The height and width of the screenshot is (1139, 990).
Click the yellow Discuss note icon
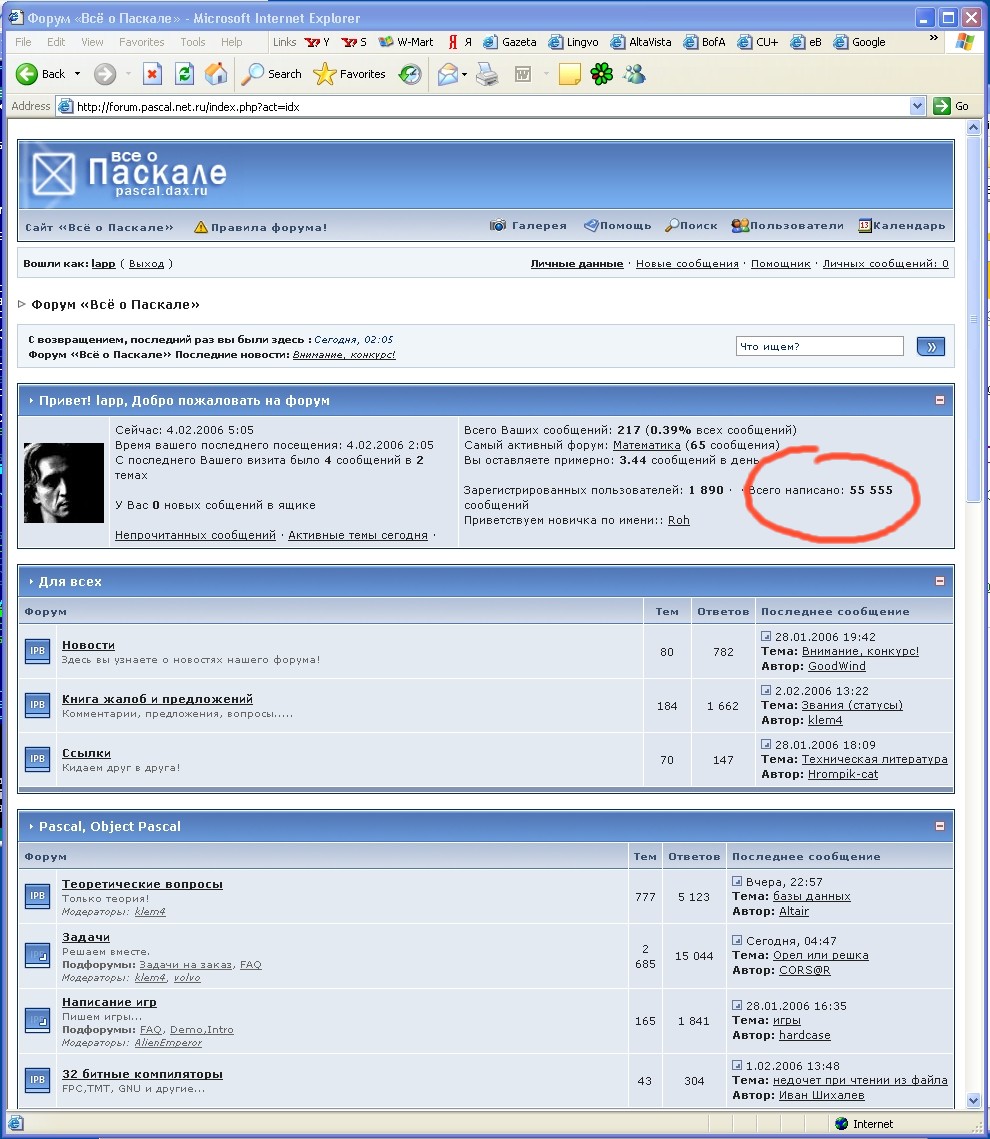[x=569, y=74]
